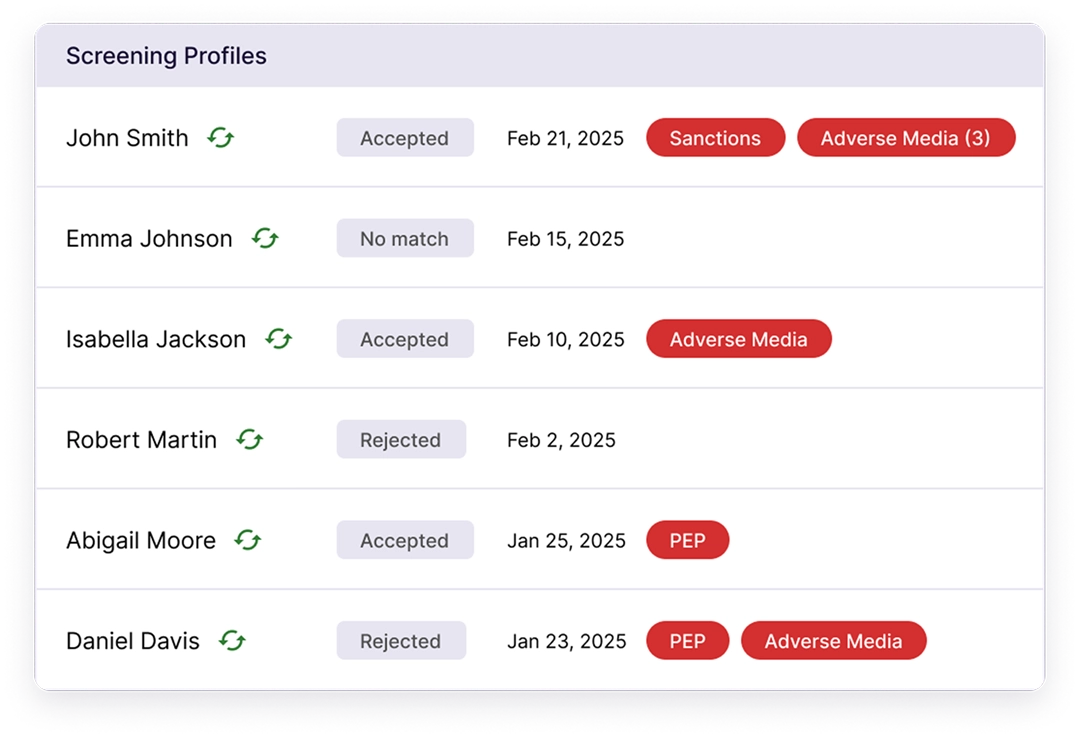Open Emma Johnson's profile by name
Screen dimensions: 1080x739
(149, 239)
